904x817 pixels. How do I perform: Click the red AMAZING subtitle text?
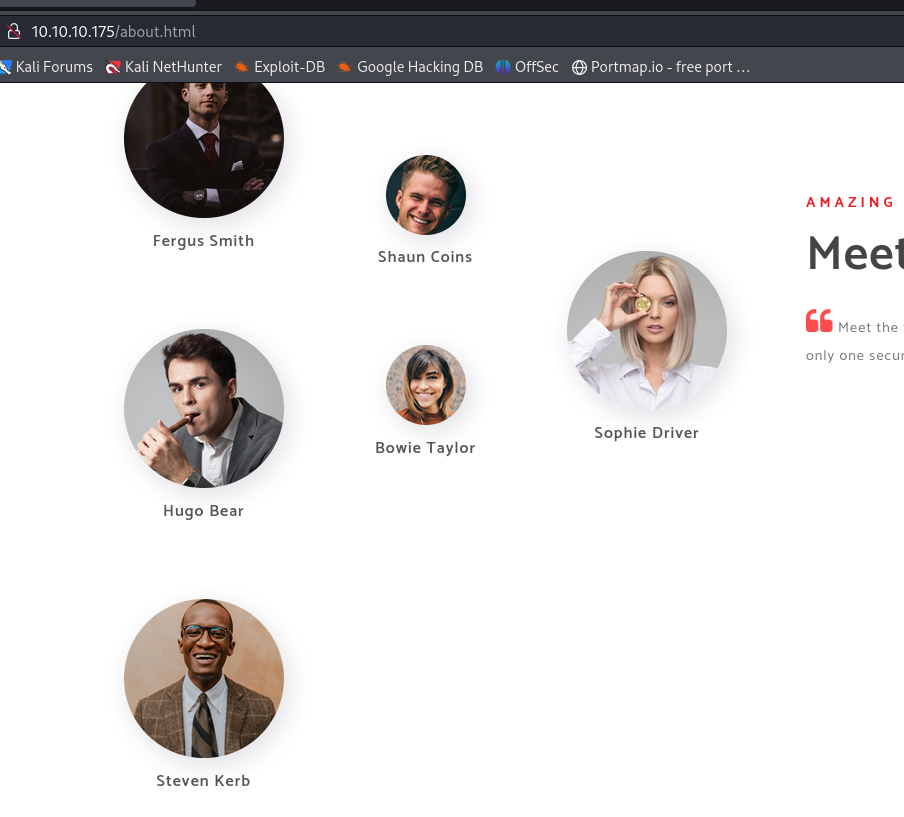tap(850, 202)
